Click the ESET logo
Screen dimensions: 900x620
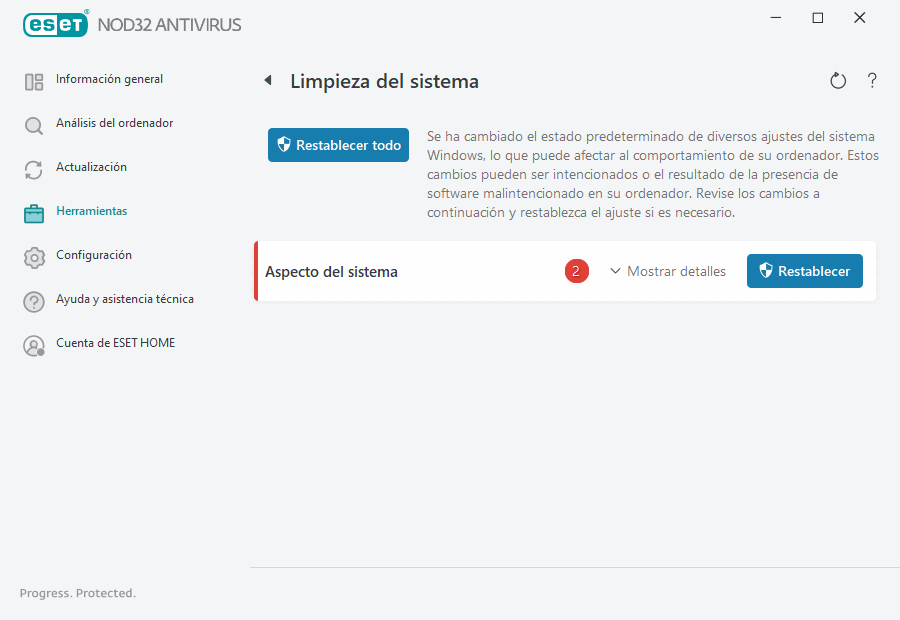pos(55,24)
